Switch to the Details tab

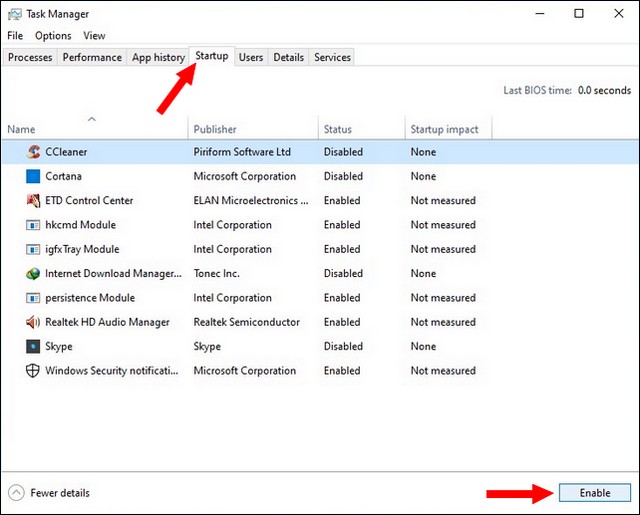click(x=289, y=57)
